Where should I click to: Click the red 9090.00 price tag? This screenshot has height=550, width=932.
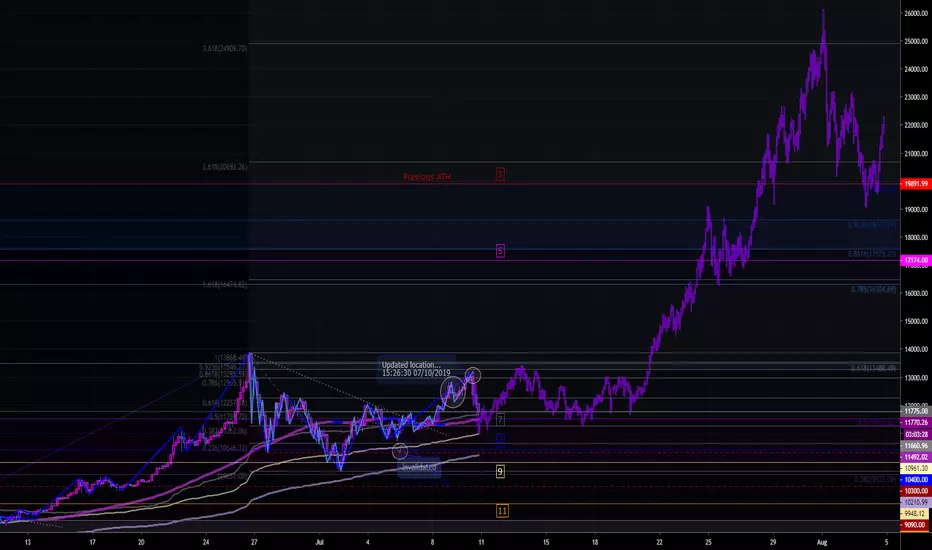(x=915, y=525)
